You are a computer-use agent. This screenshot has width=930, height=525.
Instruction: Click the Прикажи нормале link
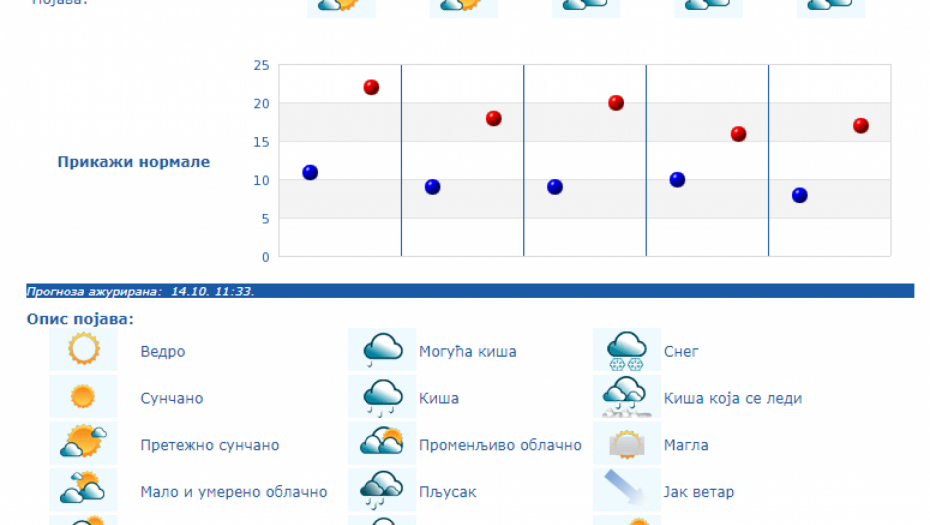point(134,162)
